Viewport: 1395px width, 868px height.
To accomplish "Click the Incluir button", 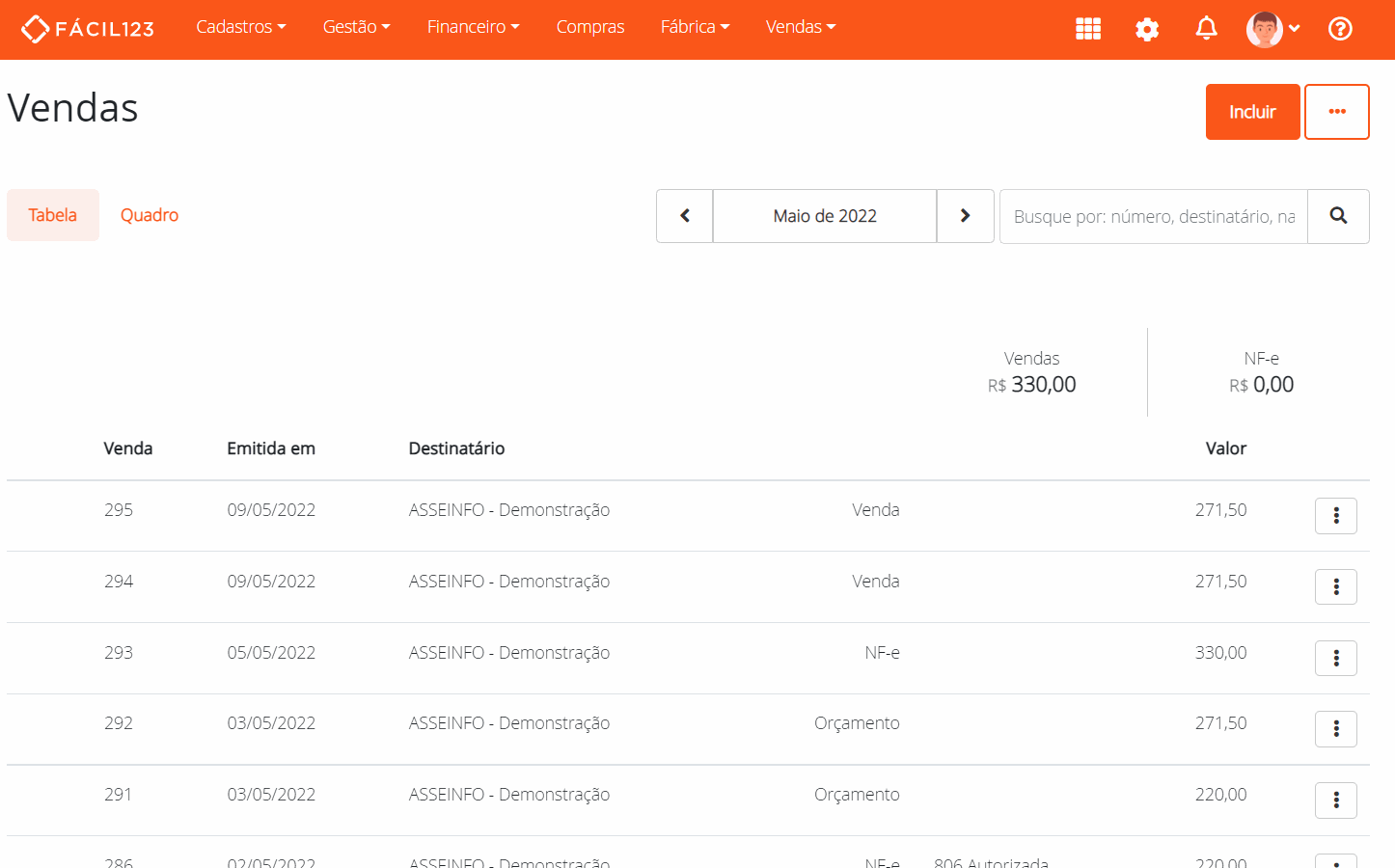I will 1252,112.
